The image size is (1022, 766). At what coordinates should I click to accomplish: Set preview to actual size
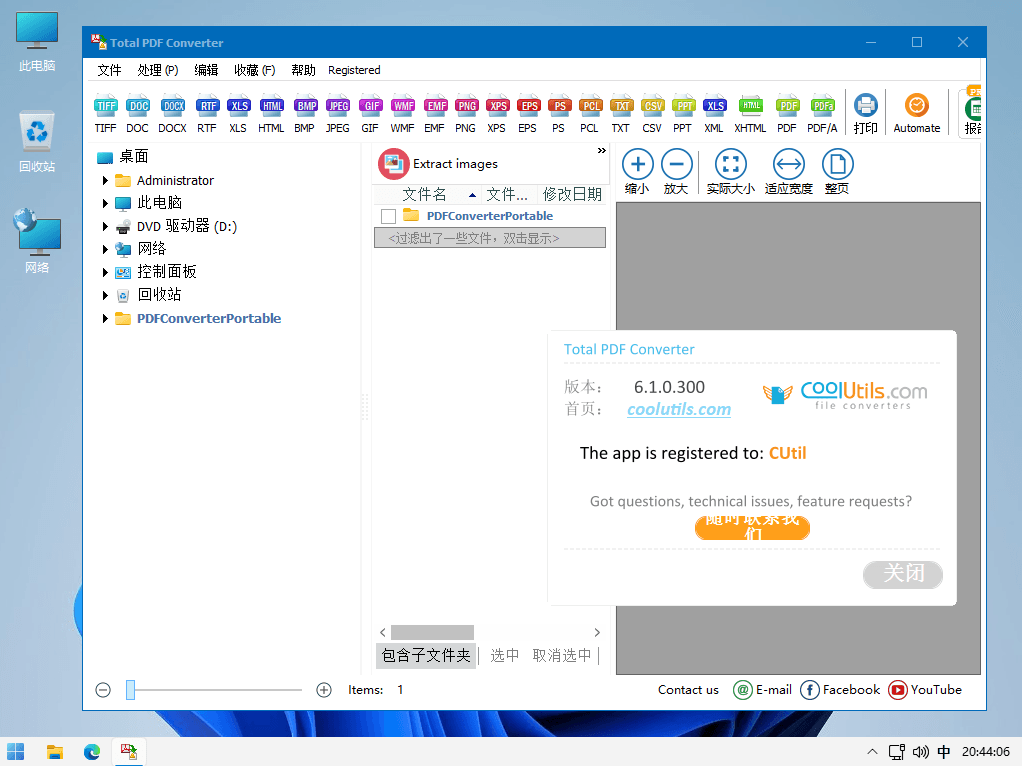coord(731,171)
